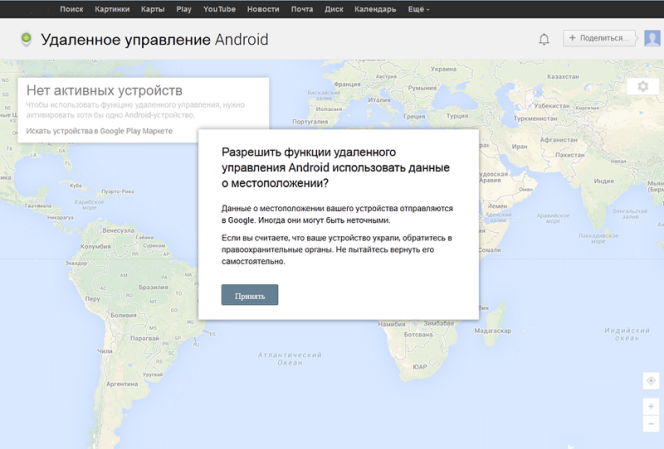Click the Принять button in dialog
The height and width of the screenshot is (449, 664).
[x=250, y=295]
